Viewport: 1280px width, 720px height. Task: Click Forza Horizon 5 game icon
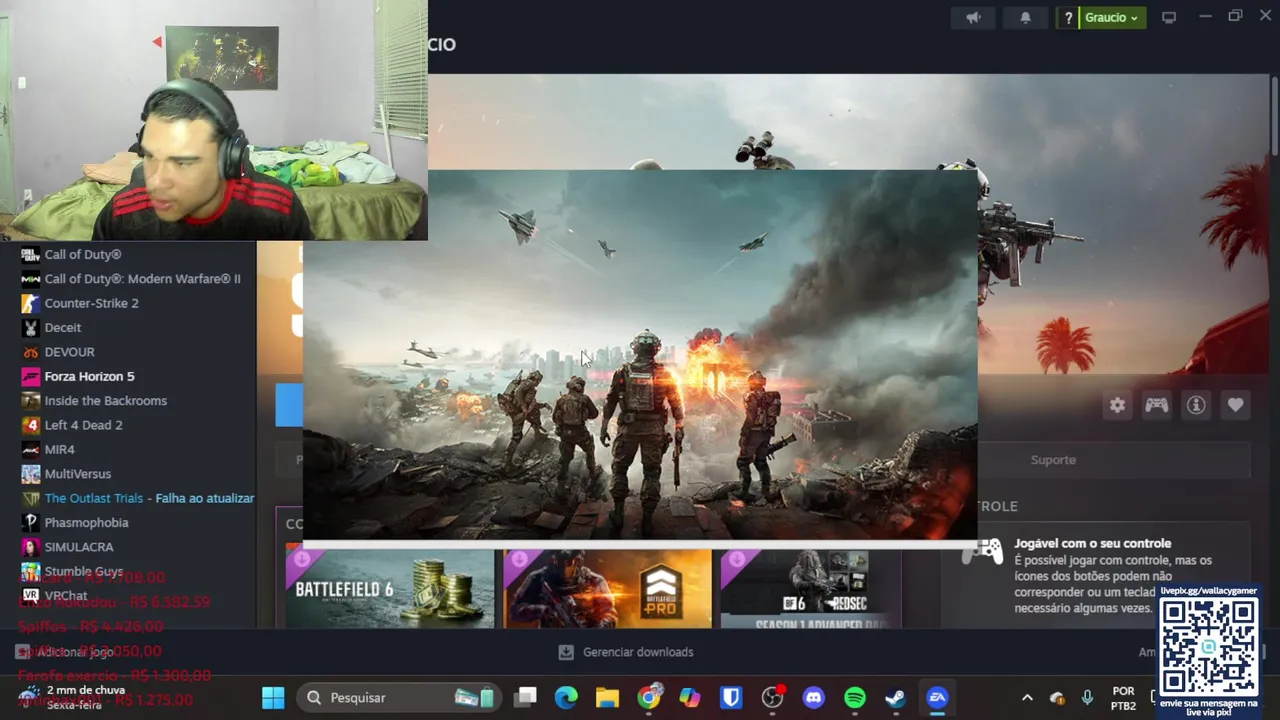click(30, 376)
